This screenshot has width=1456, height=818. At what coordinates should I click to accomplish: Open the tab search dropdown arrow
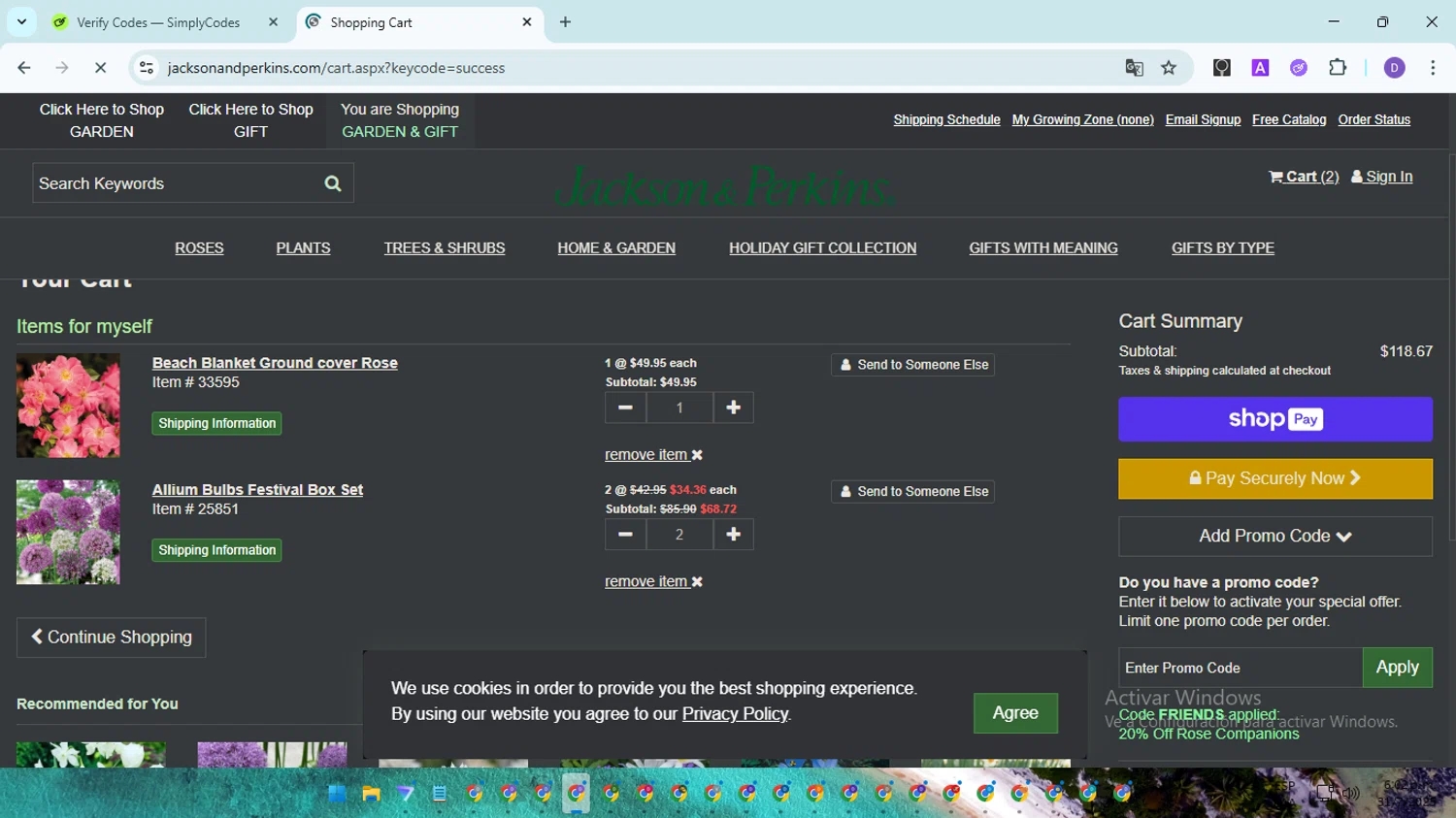click(x=21, y=22)
